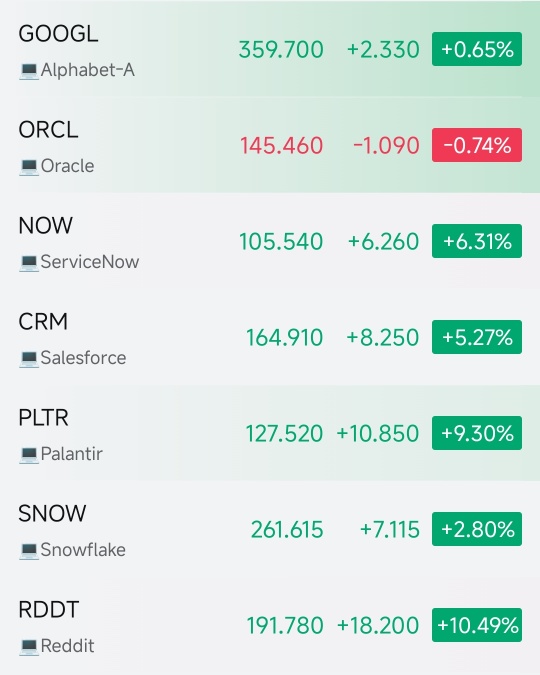Screen dimensions: 540x675
Task: Tap the +2.80% badge for SNOW
Action: click(x=477, y=529)
